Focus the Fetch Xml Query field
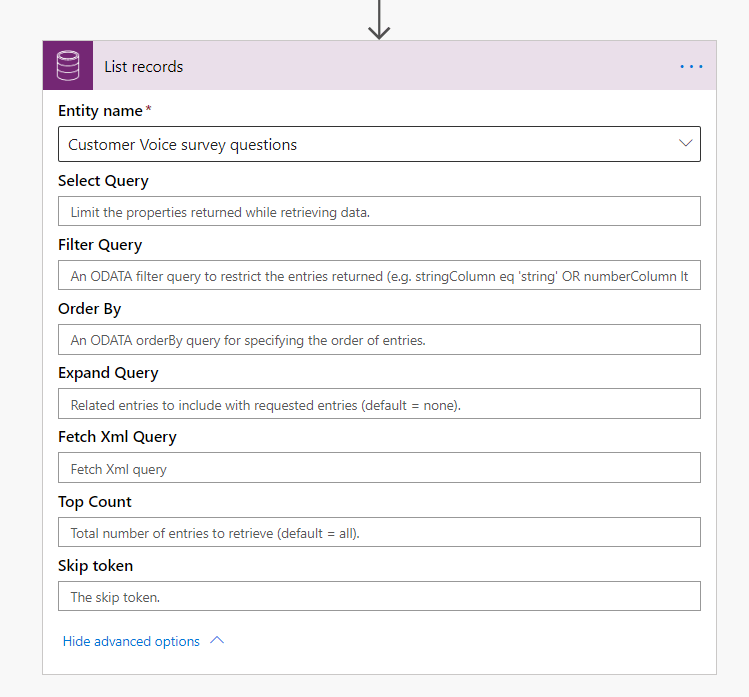Viewport: 749px width, 697px height. point(379,468)
